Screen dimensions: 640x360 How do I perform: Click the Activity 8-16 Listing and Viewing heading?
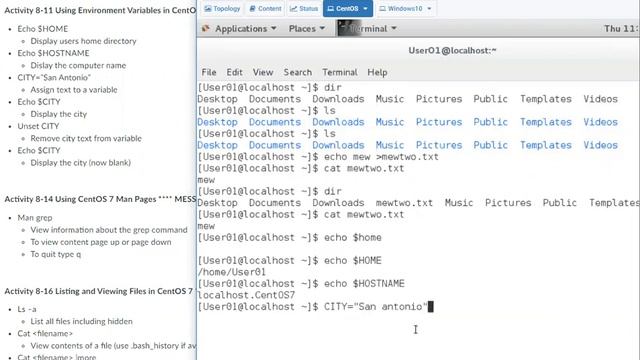click(x=98, y=291)
